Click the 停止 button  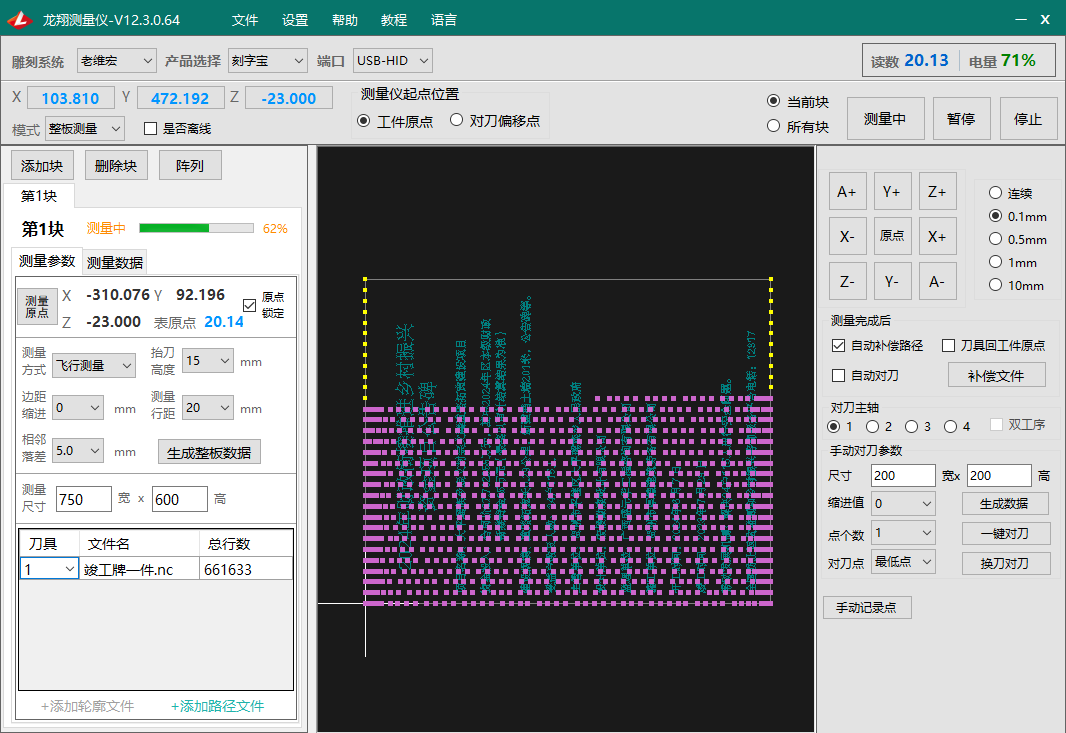1028,119
